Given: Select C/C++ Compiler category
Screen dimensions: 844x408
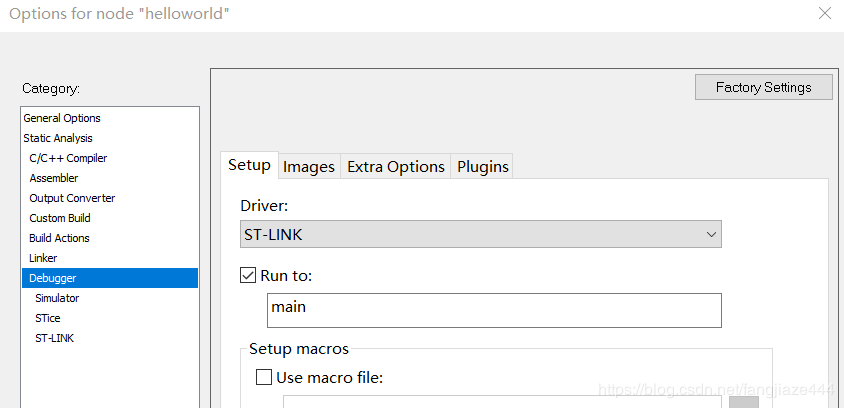Looking at the screenshot, I should (68, 158).
